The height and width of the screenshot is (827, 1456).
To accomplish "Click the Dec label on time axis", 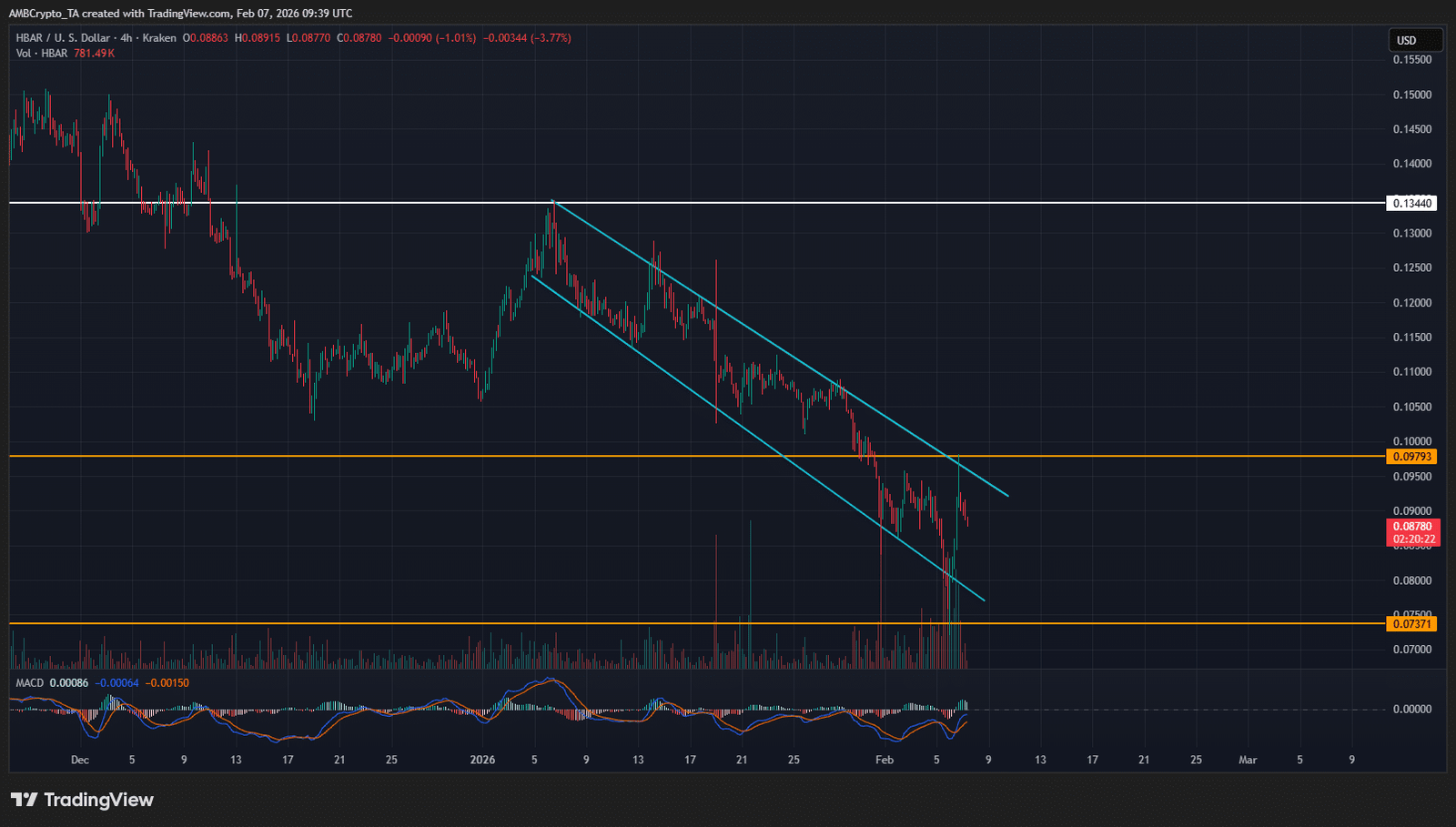I will point(80,760).
